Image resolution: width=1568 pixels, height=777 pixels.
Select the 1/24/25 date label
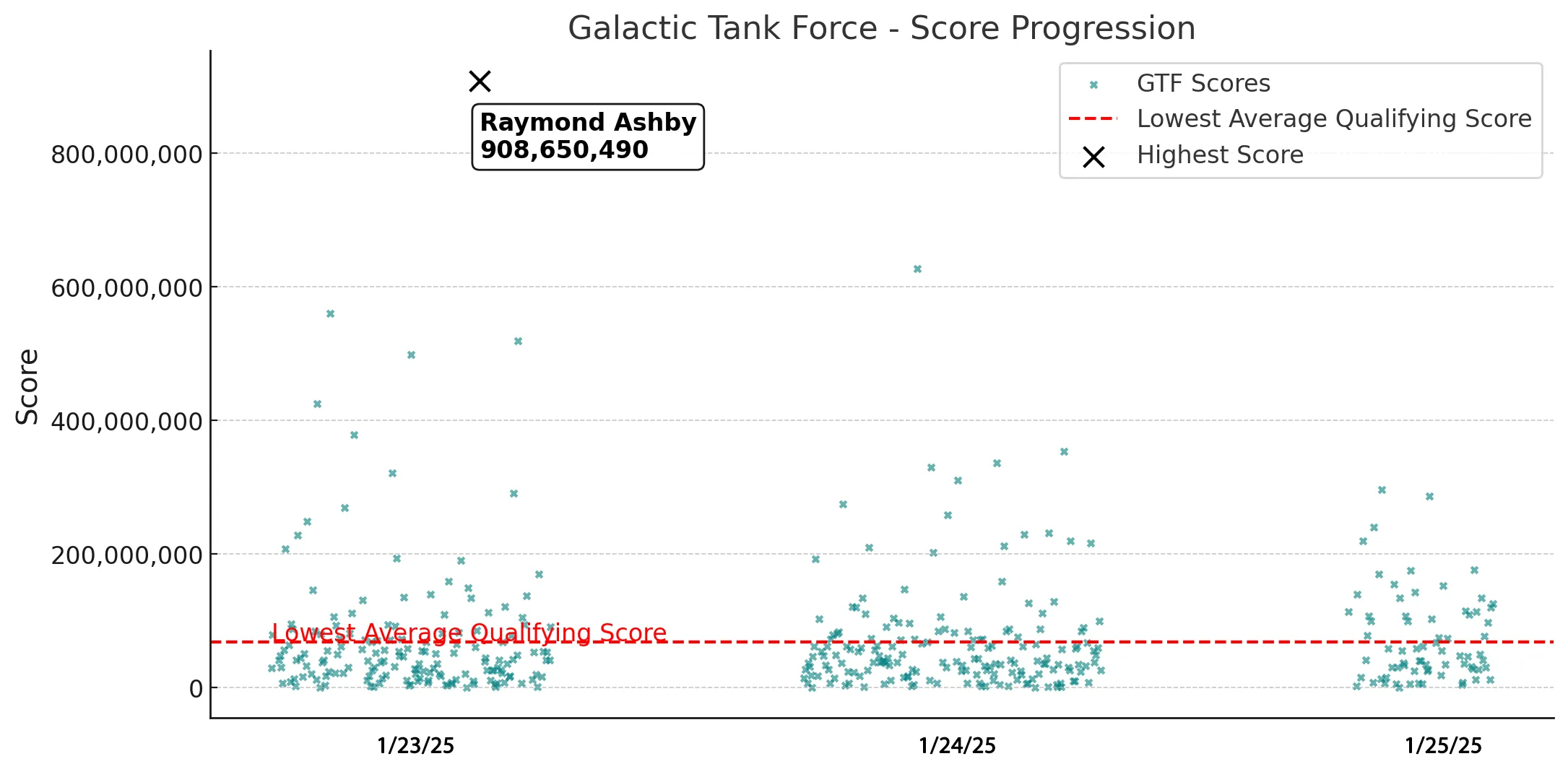click(957, 746)
